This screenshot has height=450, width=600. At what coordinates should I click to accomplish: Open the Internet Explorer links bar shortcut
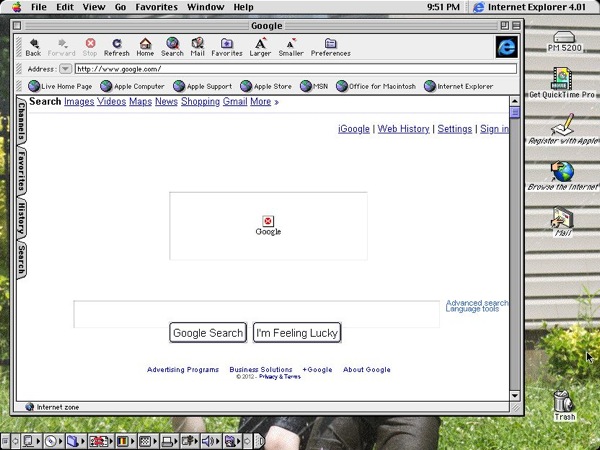[x=458, y=86]
